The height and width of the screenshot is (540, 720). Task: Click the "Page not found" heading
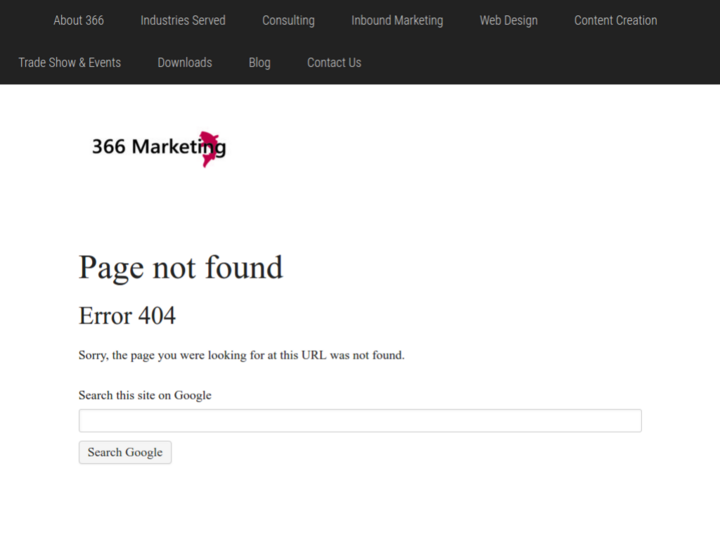[x=180, y=267]
